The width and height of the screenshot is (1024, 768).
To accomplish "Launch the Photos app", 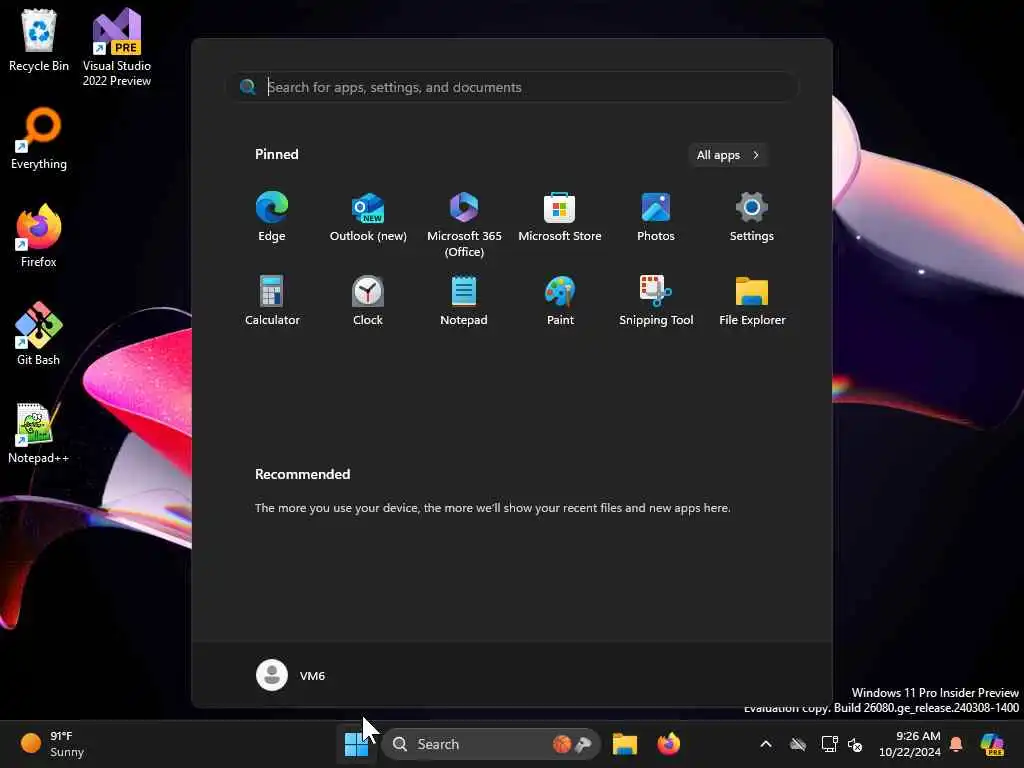I will pos(656,217).
